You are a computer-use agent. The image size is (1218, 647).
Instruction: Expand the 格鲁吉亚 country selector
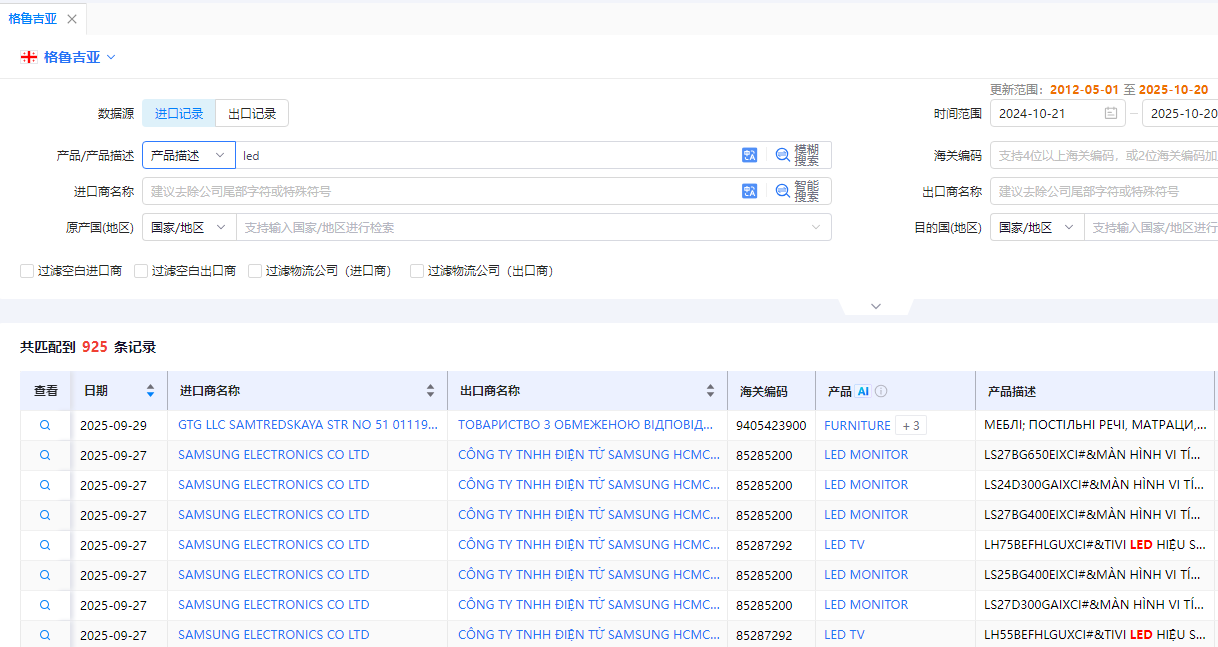tap(111, 57)
